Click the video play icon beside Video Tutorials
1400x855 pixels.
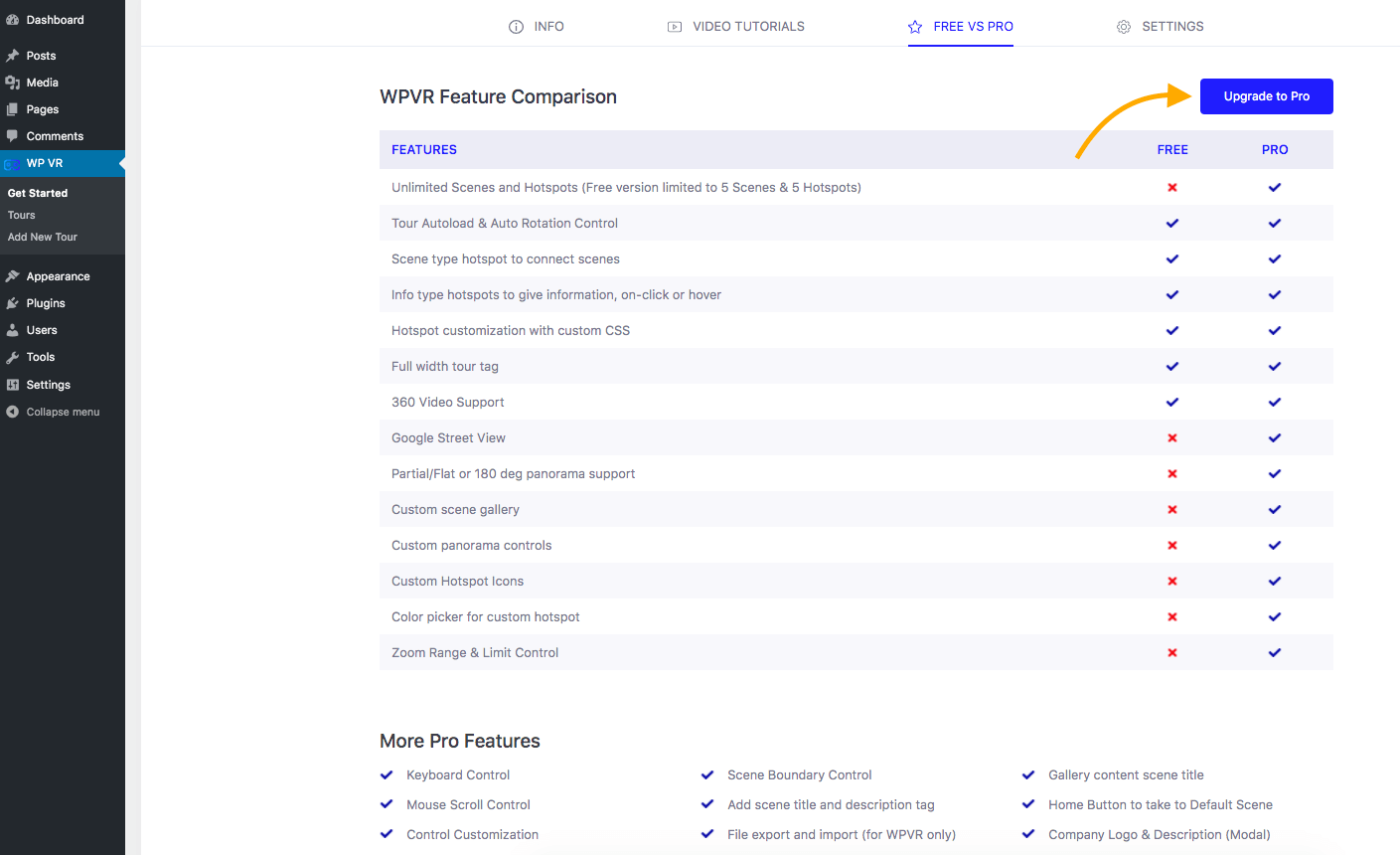coord(675,27)
